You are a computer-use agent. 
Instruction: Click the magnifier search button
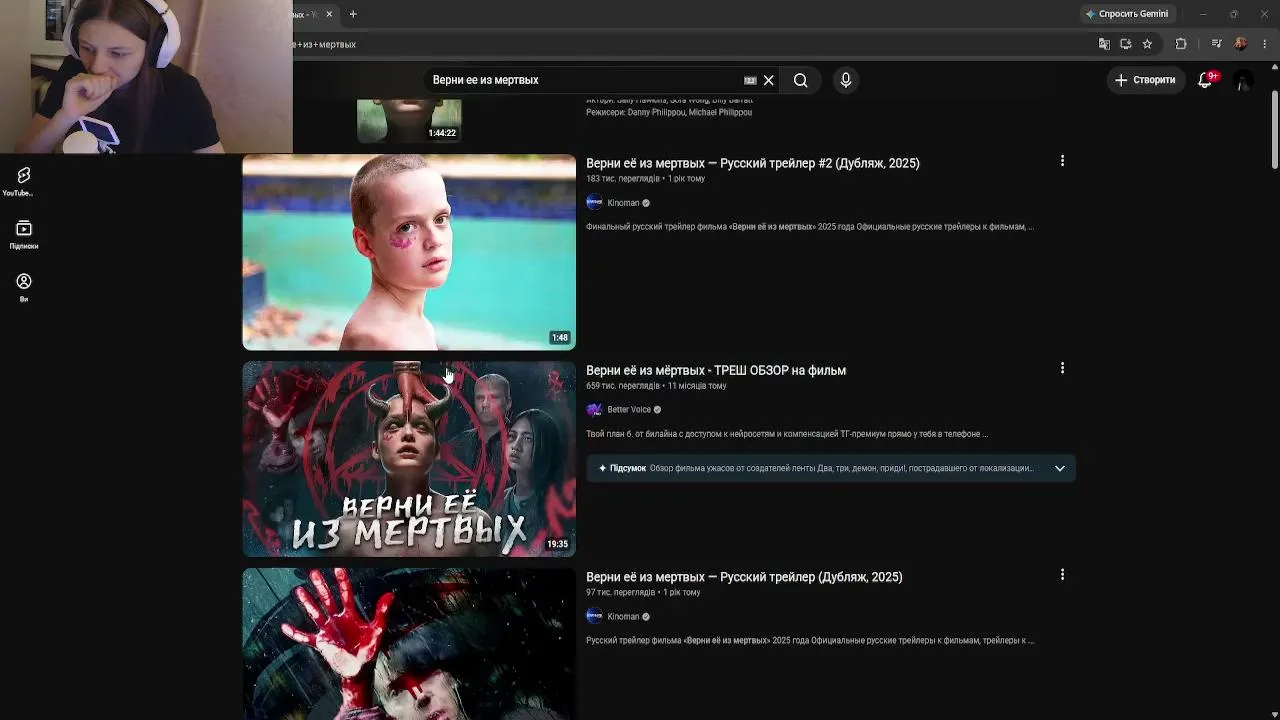click(x=800, y=80)
